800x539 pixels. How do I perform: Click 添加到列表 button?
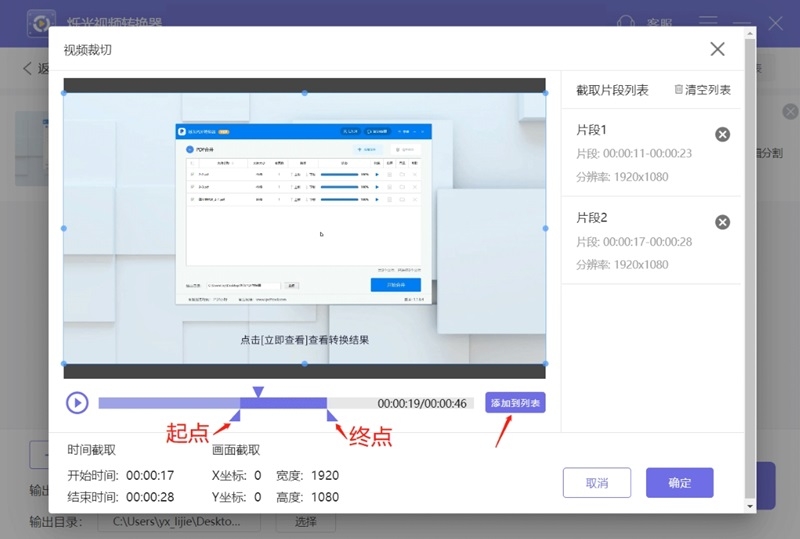(x=515, y=403)
